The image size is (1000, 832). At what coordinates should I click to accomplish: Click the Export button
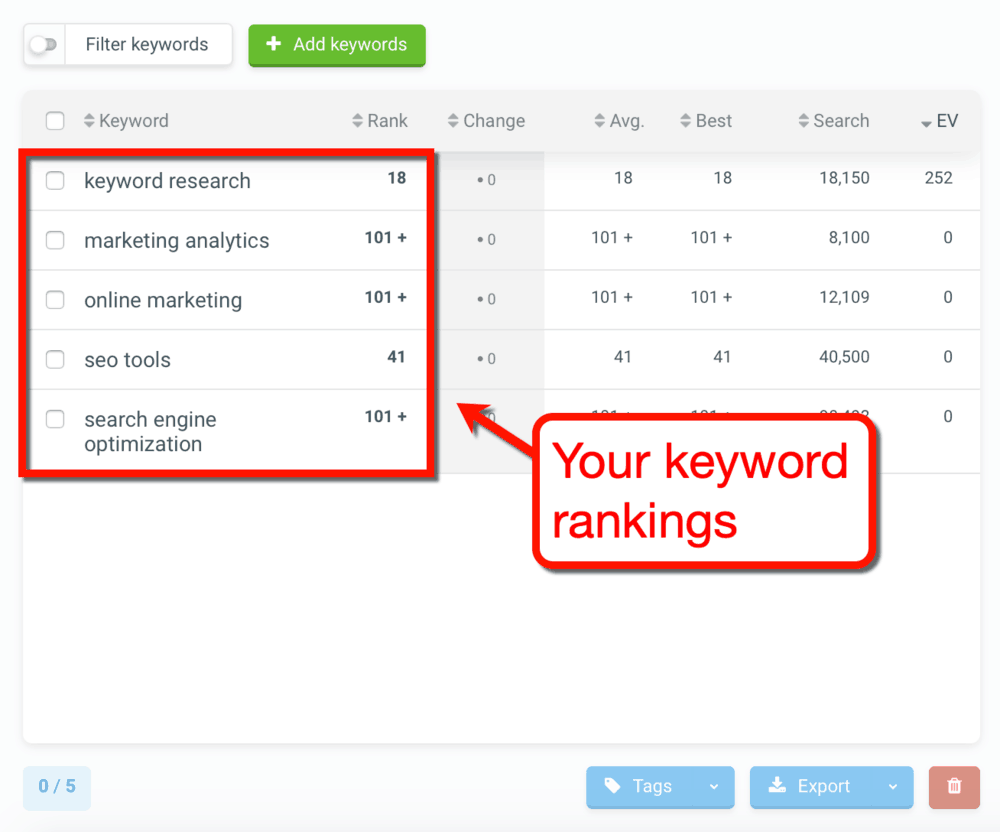(820, 787)
